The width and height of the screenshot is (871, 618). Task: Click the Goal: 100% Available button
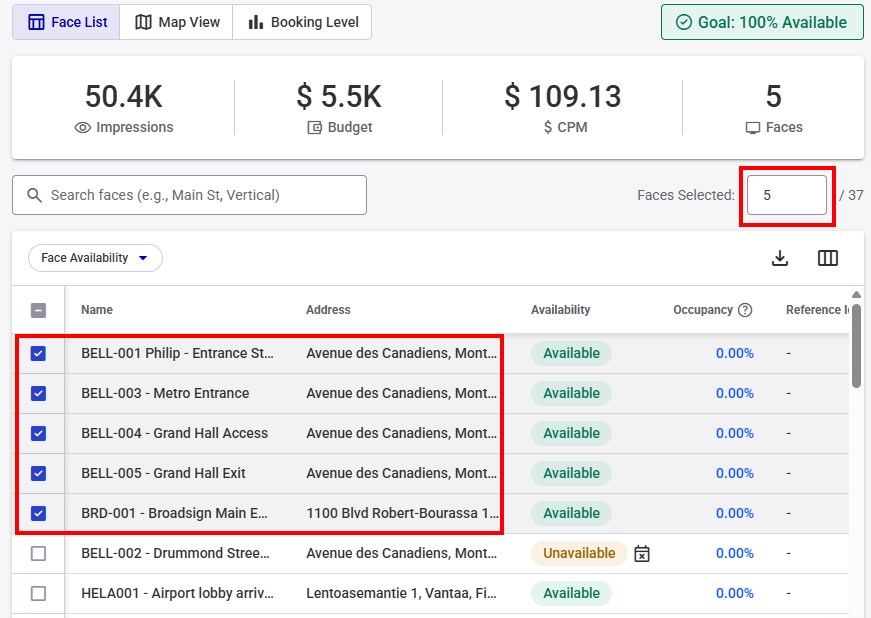[x=762, y=22]
